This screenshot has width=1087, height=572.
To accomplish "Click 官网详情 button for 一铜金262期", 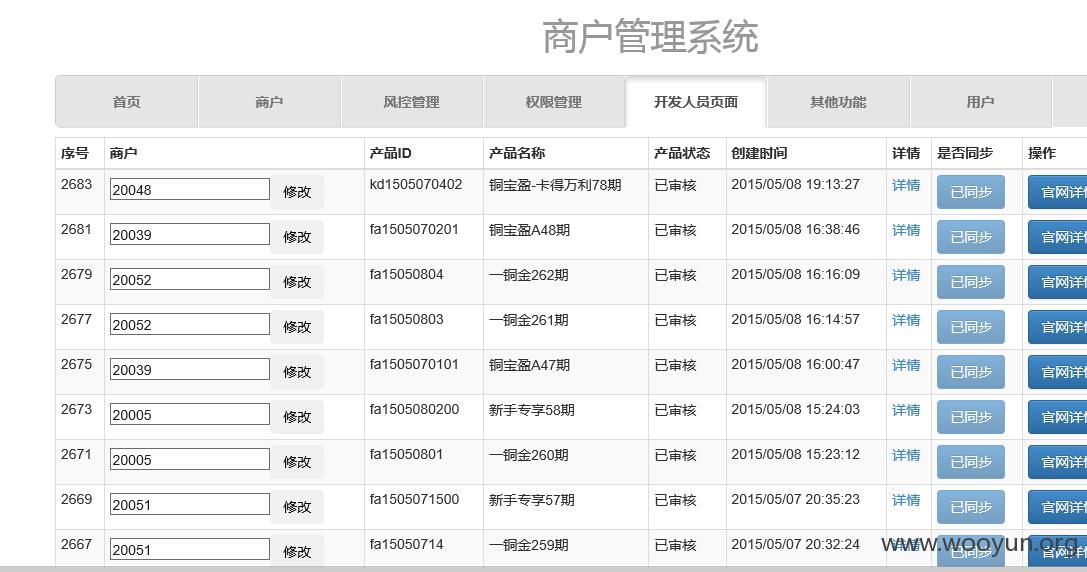I will 1058,282.
